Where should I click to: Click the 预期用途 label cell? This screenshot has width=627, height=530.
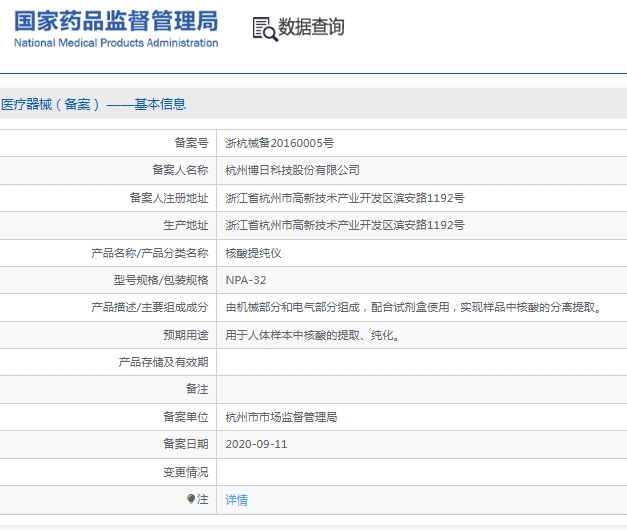[x=186, y=335]
